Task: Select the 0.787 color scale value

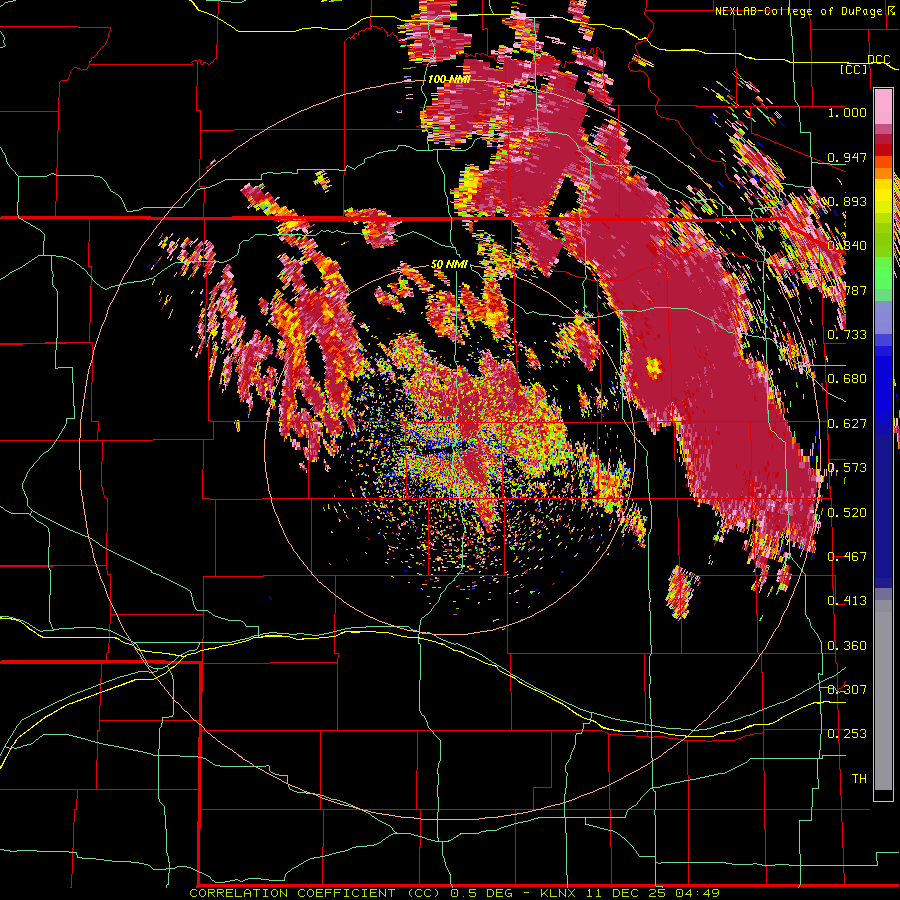Action: [x=847, y=290]
